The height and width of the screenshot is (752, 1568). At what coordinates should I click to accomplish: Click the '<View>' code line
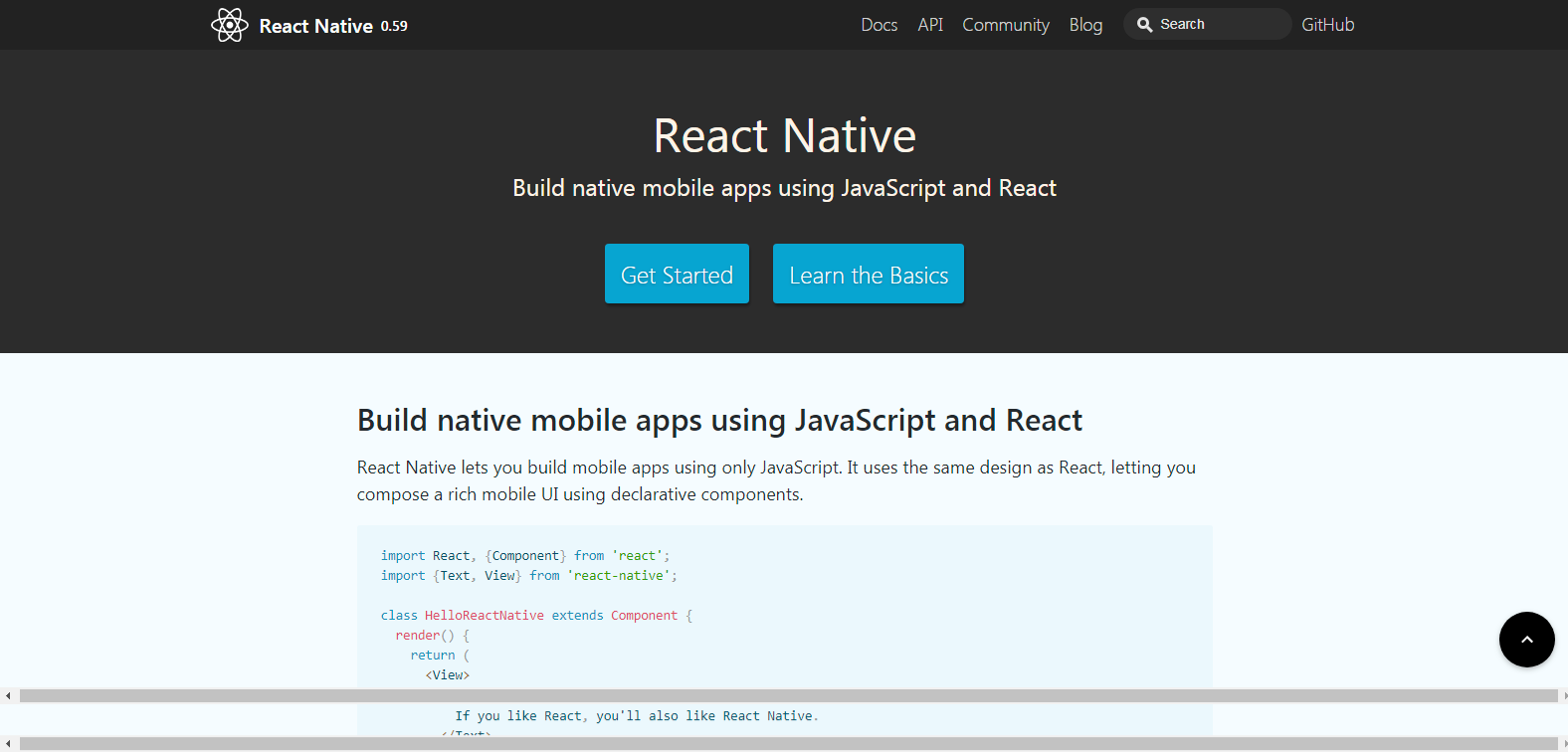click(448, 675)
